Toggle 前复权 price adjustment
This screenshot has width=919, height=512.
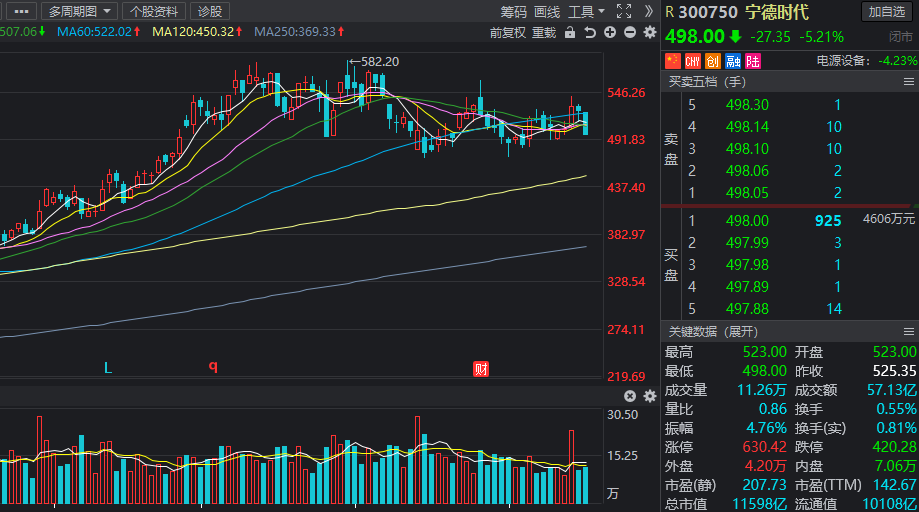click(x=509, y=32)
